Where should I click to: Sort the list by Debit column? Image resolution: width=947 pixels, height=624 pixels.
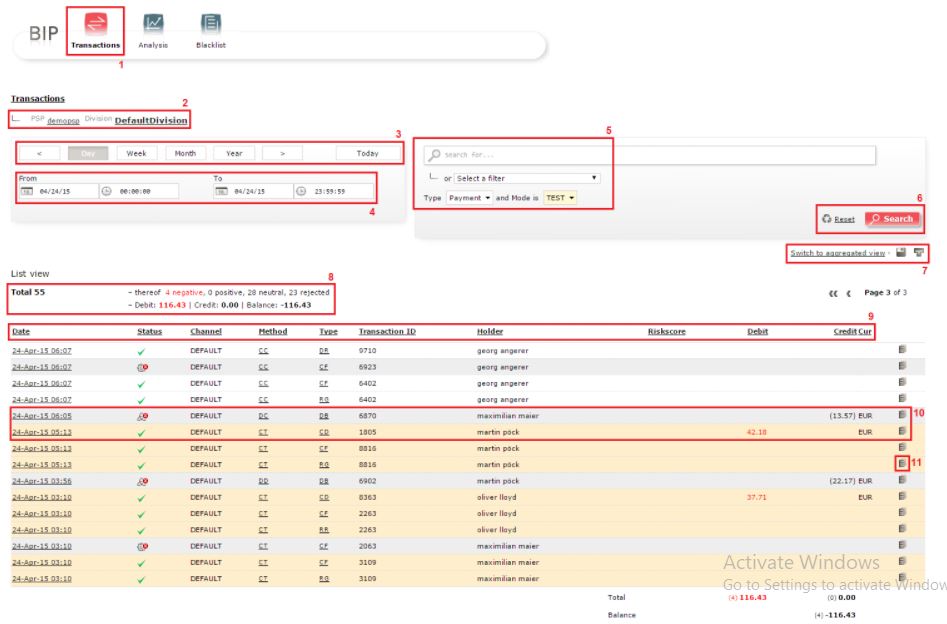tap(757, 331)
